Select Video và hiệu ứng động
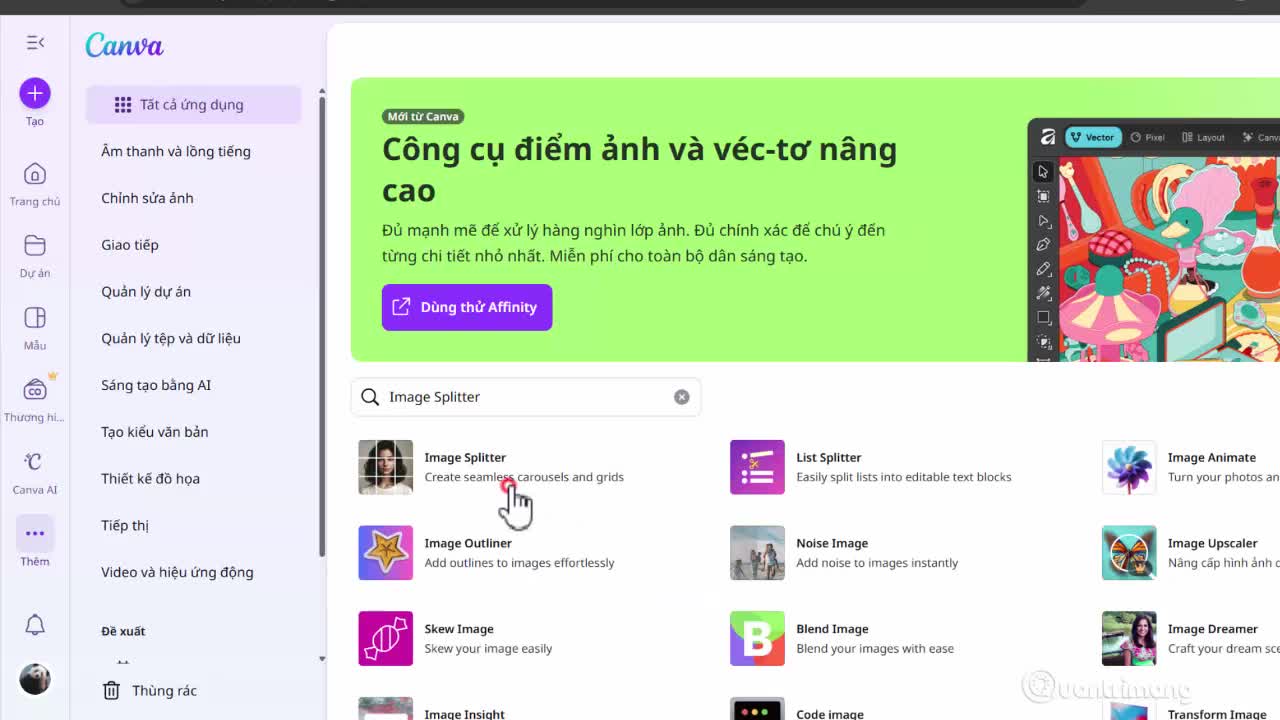Screen dimensions: 1280x720 [x=177, y=572]
